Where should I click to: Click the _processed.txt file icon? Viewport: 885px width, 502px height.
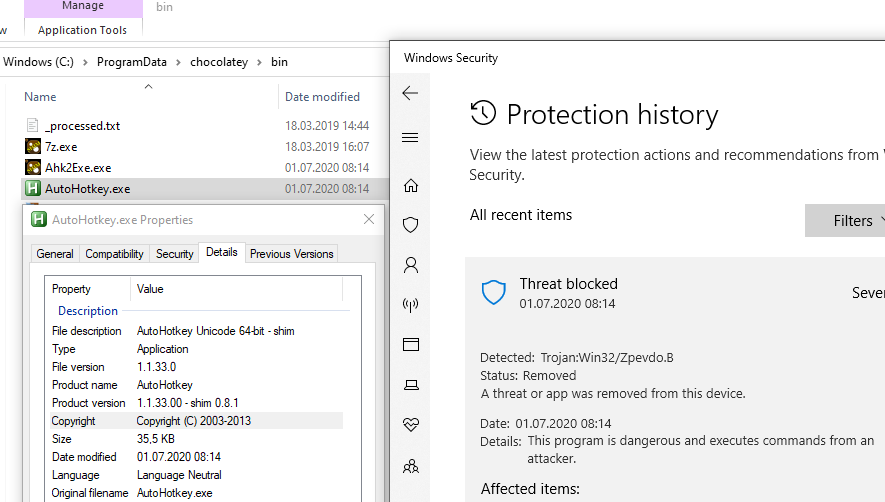pos(33,125)
